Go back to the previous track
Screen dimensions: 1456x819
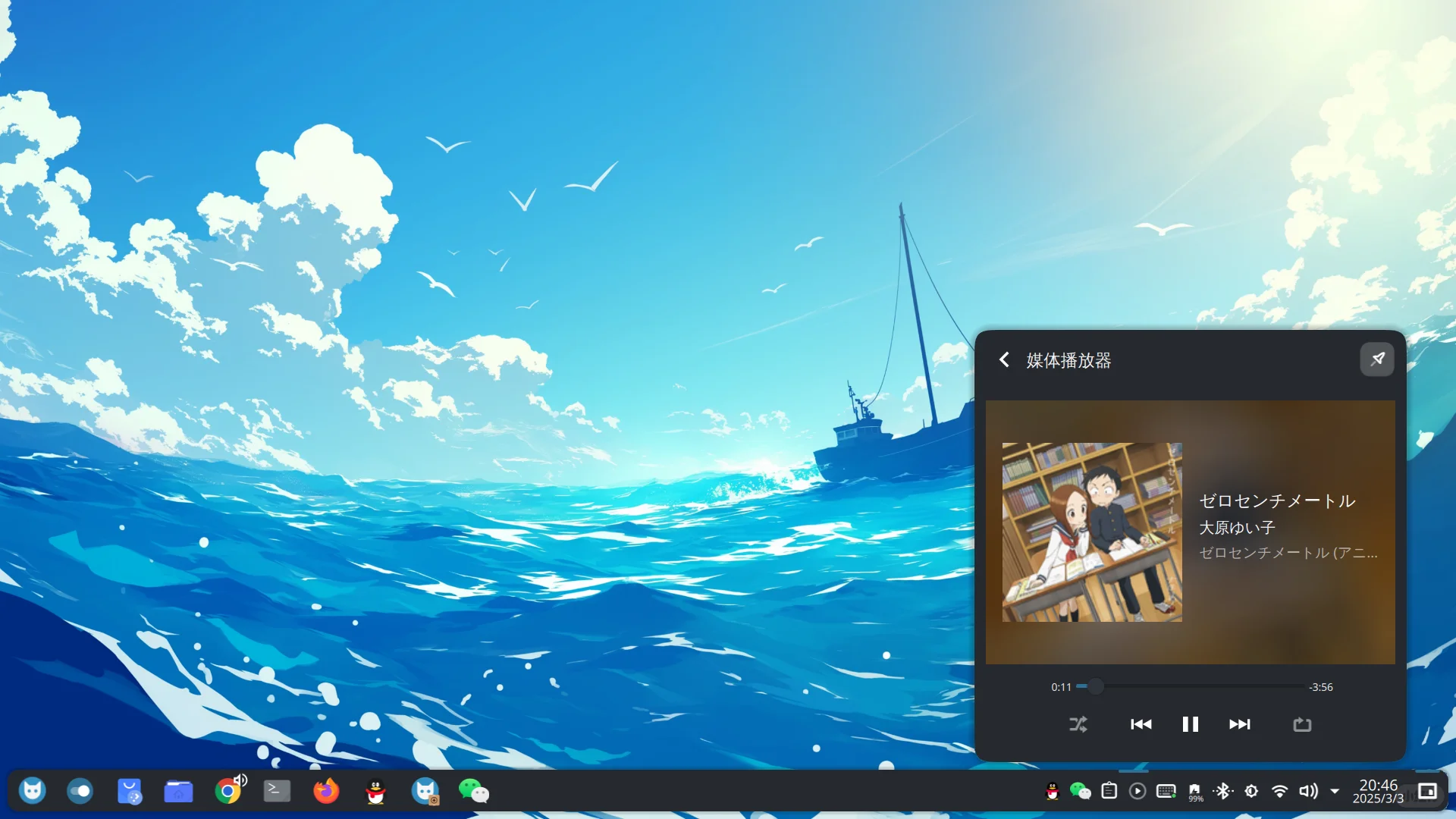point(1141,724)
